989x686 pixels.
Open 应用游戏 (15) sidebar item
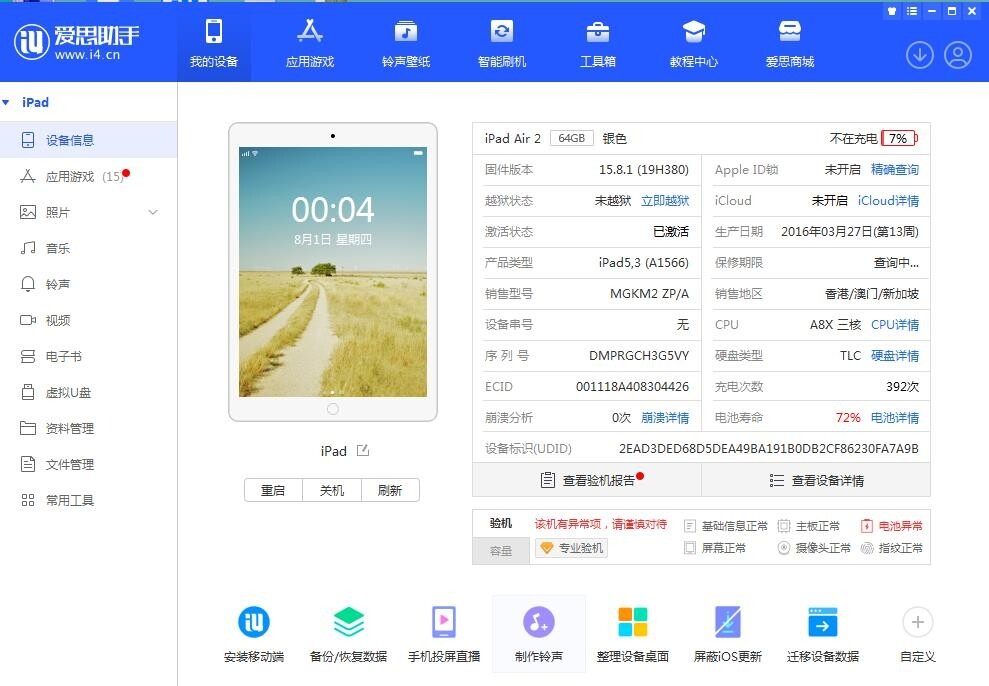tap(88, 176)
